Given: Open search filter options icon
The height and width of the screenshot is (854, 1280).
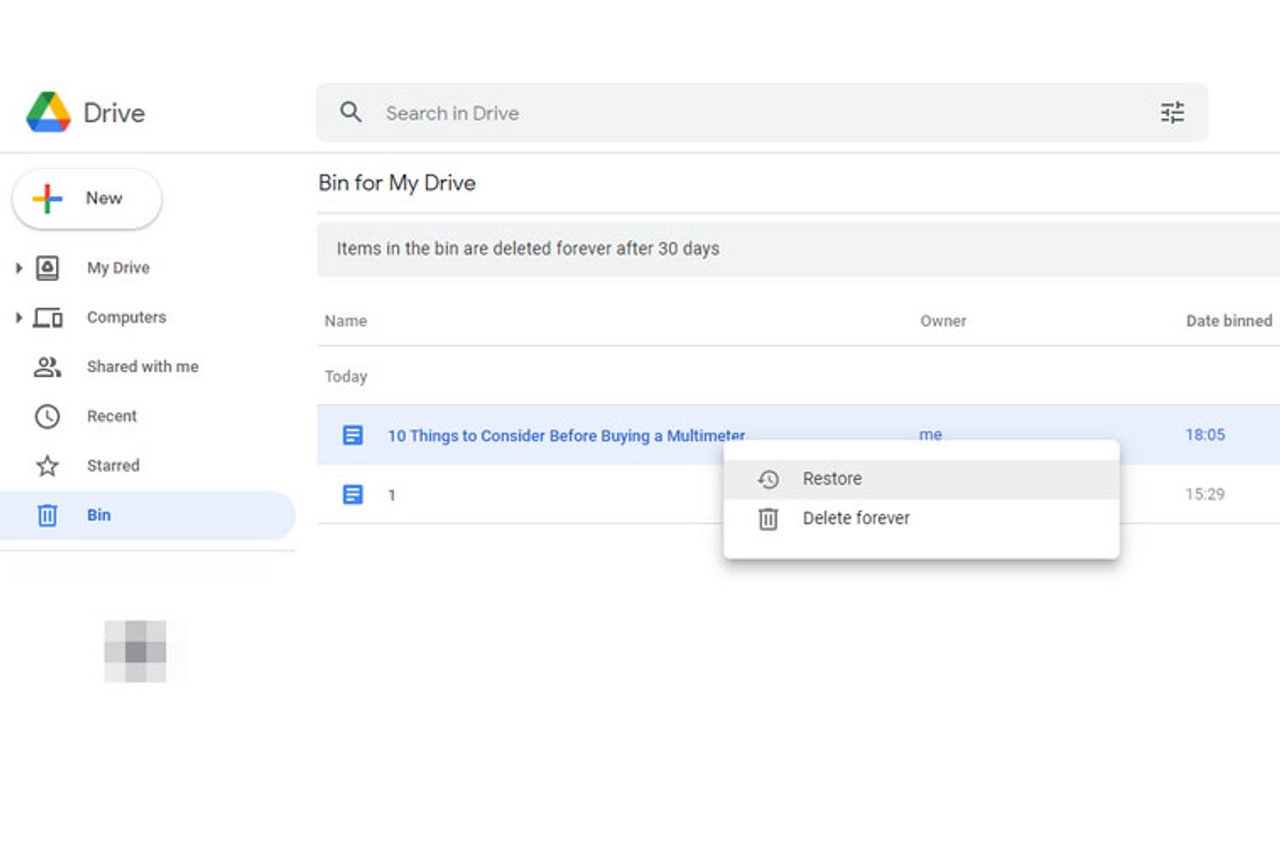Looking at the screenshot, I should [1172, 112].
